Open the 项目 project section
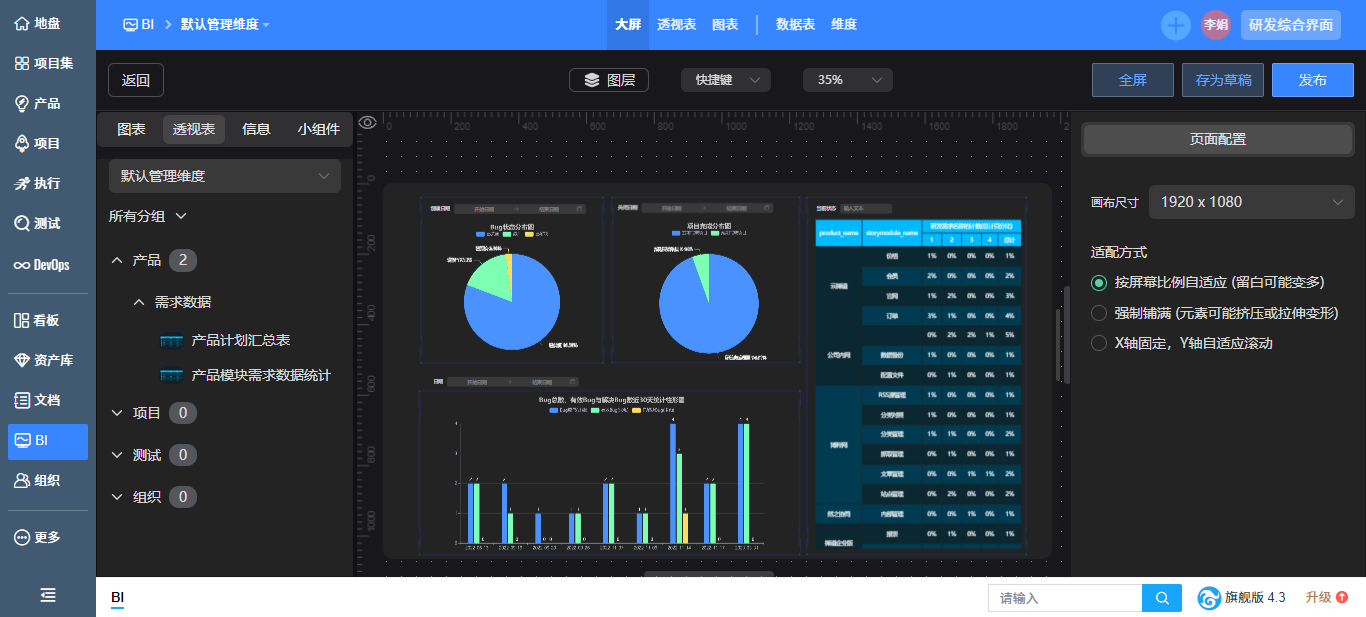 tap(38, 143)
